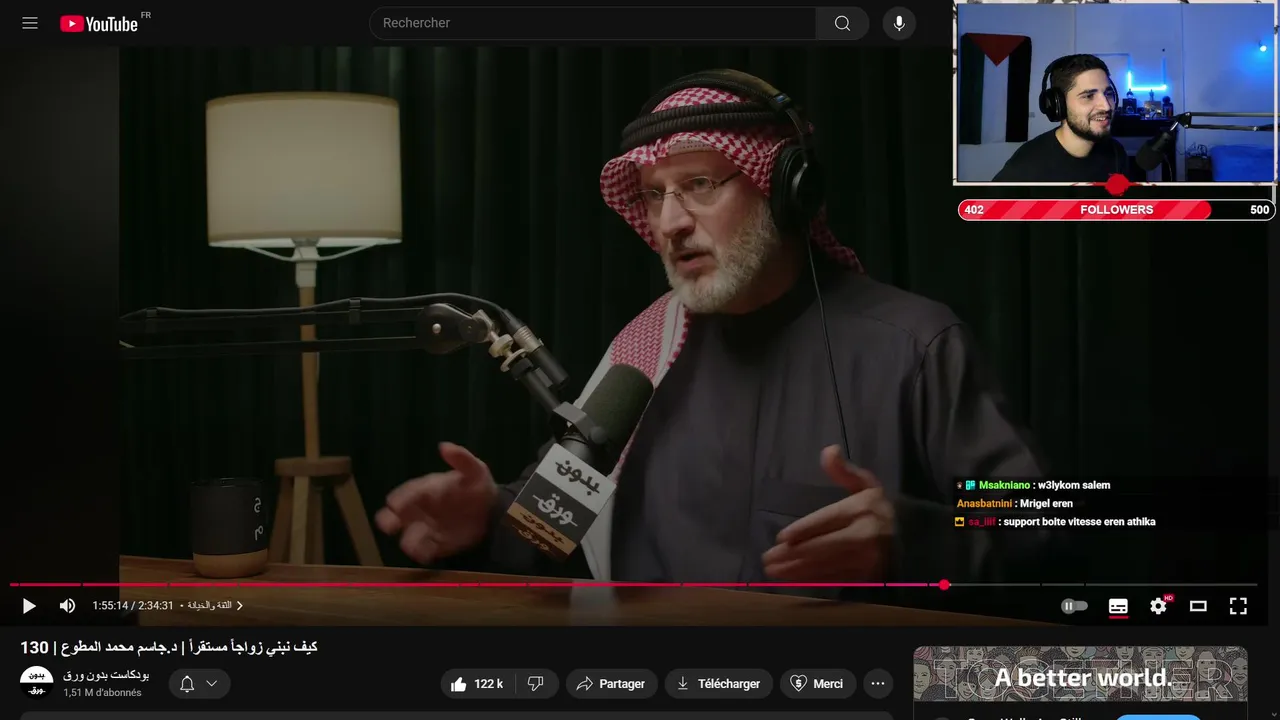Click the Followers goal progress bar overlay

[1116, 210]
